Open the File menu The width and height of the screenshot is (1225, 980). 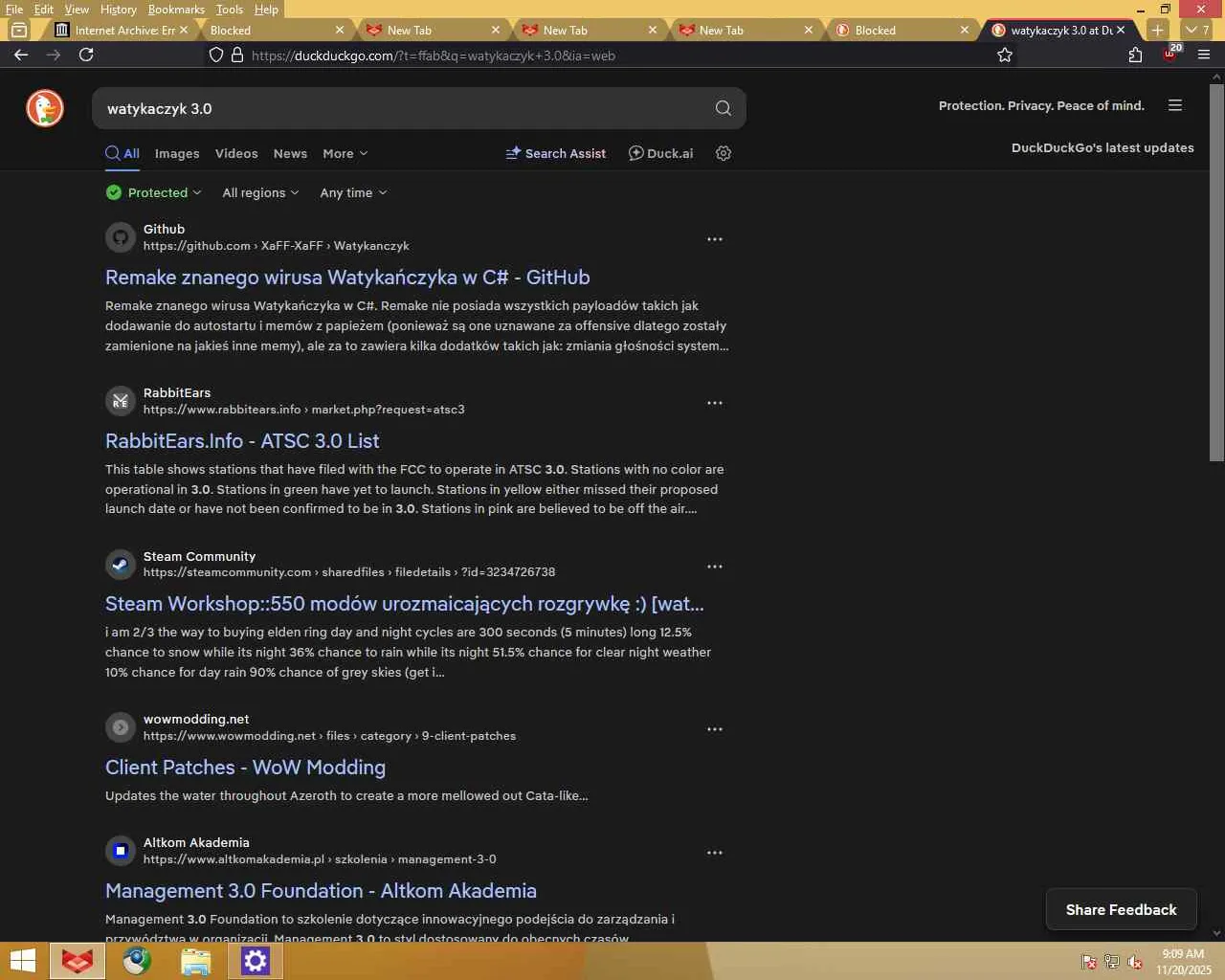[14, 9]
